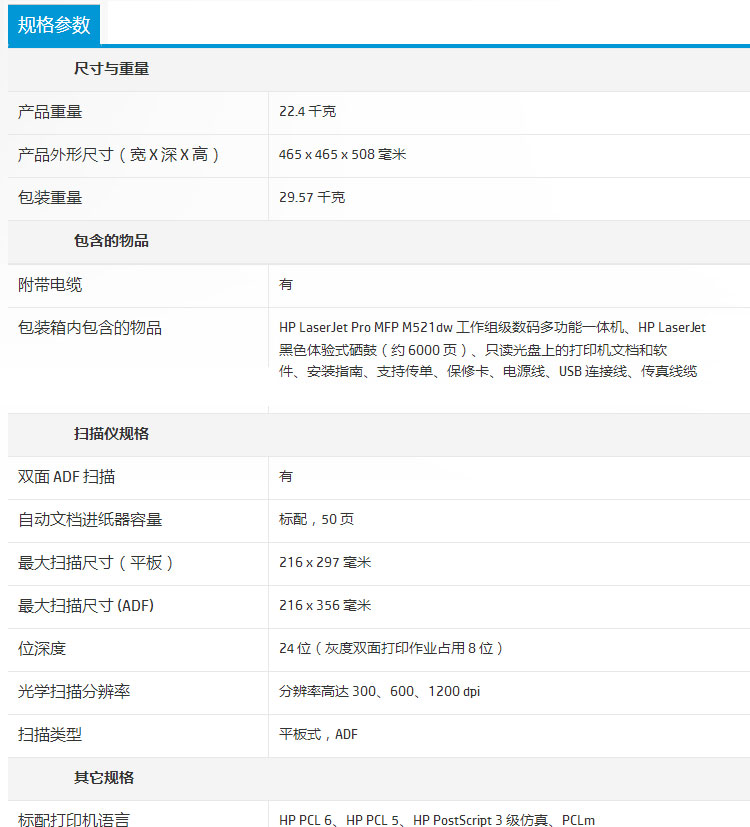750x827 pixels.
Task: Select the 有 value in 附带电缆 row
Action: (286, 285)
